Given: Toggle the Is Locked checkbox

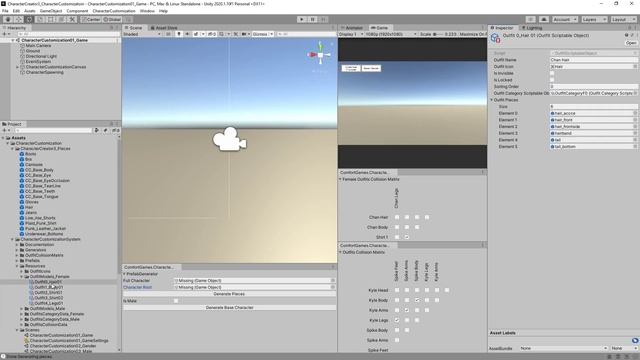Looking at the screenshot, I should pos(552,80).
